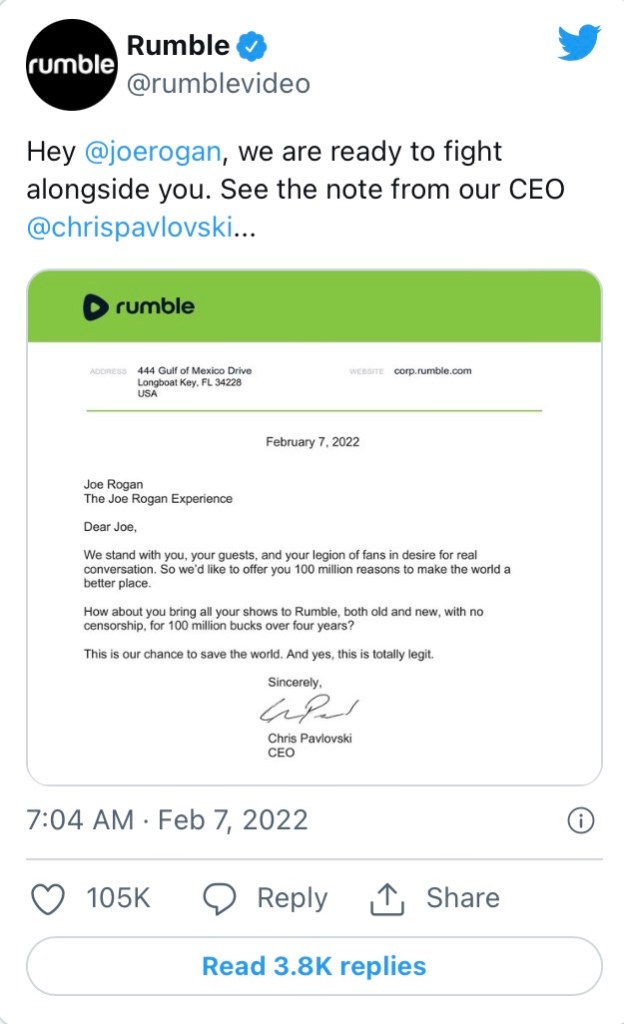Click the reply speech bubble icon
This screenshot has width=624, height=1024.
point(220,898)
